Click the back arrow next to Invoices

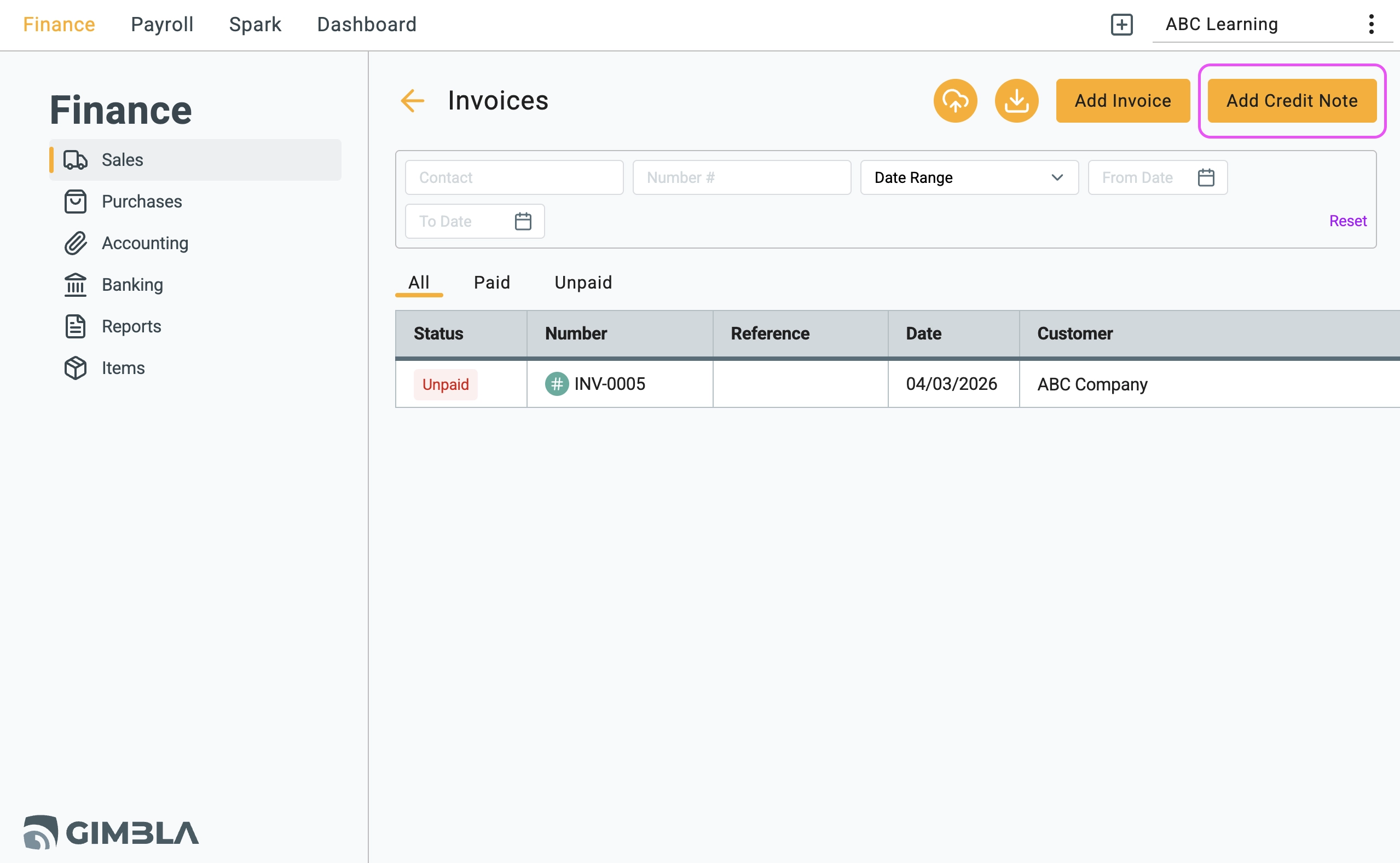(412, 100)
